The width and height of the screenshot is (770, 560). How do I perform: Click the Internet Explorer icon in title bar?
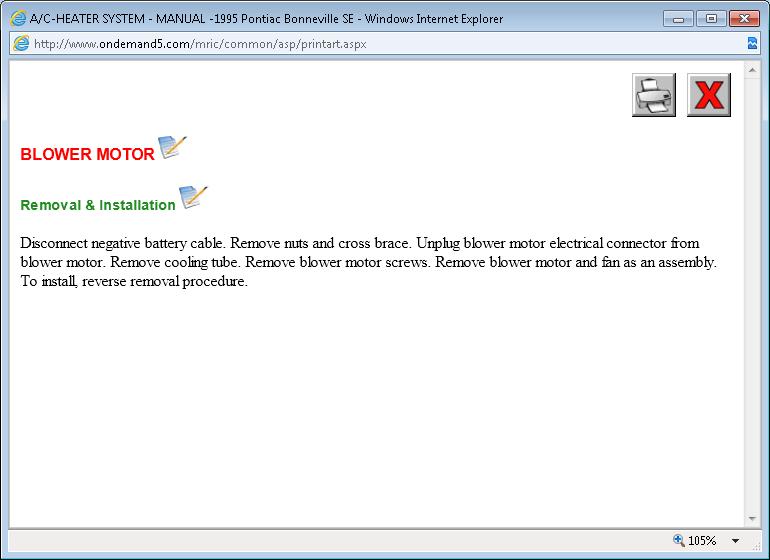click(18, 19)
